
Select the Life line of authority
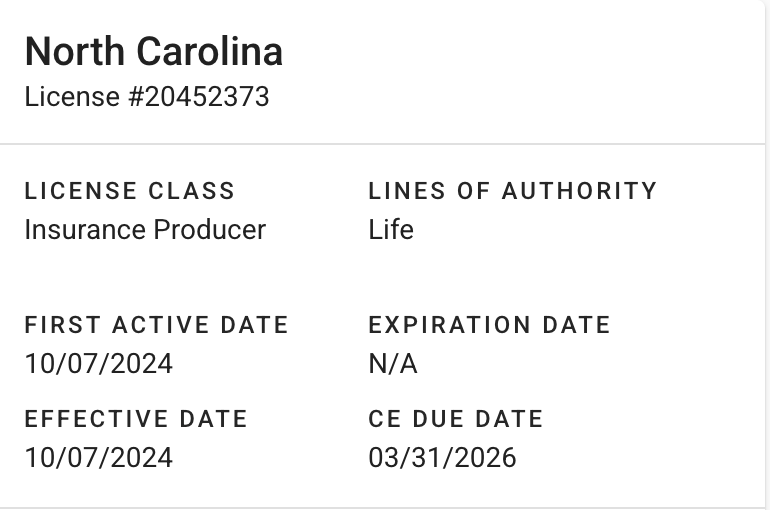[x=391, y=230]
